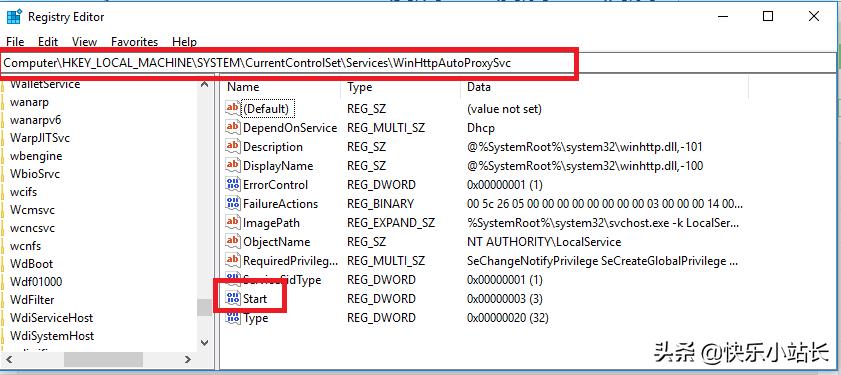This screenshot has height=375, width=841.
Task: Click the tree pane scroll down arrow
Action: coord(204,342)
